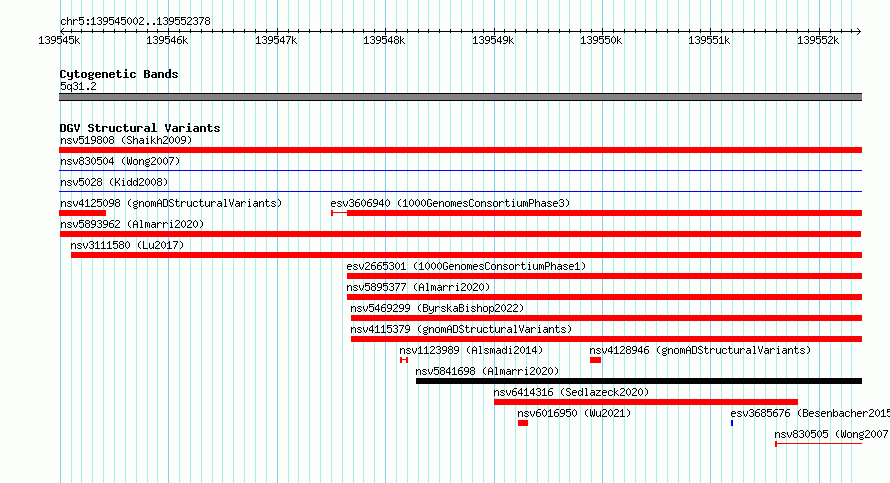Viewport: 890px width, 483px height.
Task: Click the DGV Structural Variants track heading
Action: (140, 128)
